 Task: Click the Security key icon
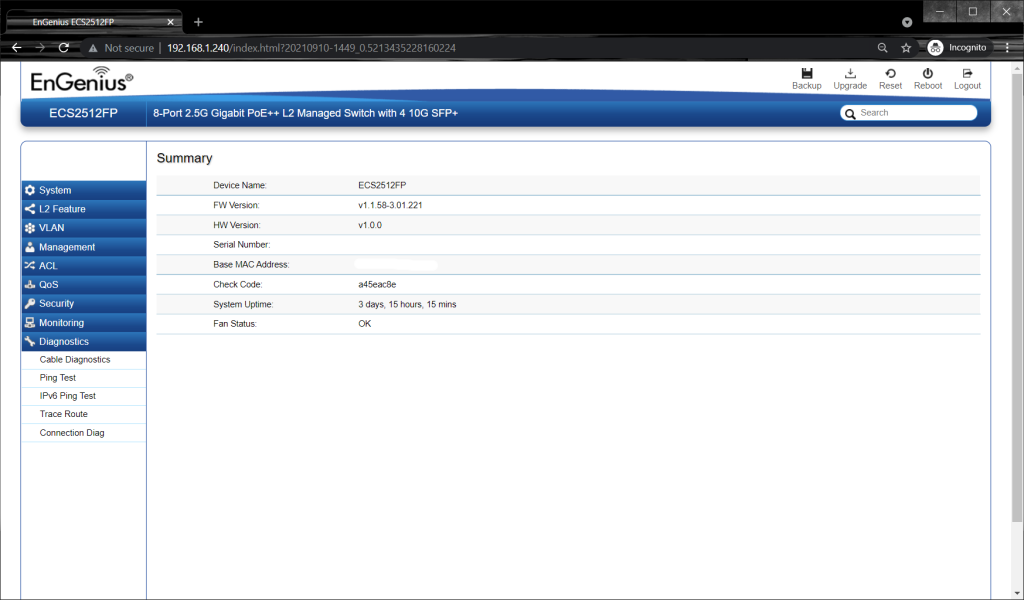tap(29, 304)
